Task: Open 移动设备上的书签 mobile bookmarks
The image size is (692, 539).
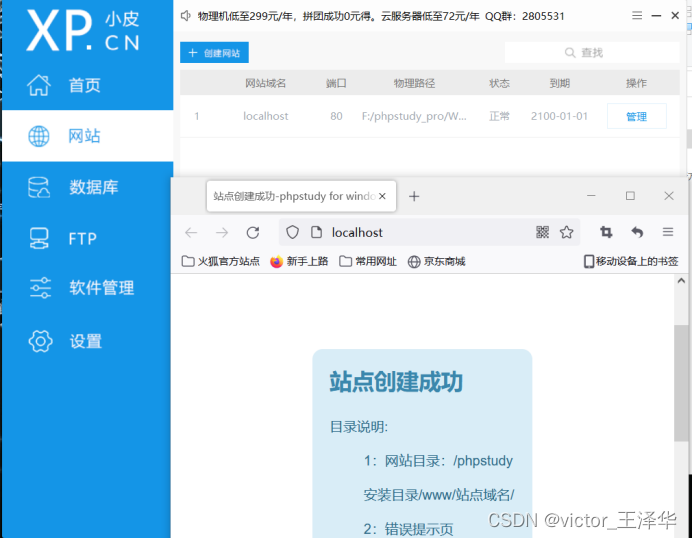Action: tap(631, 261)
